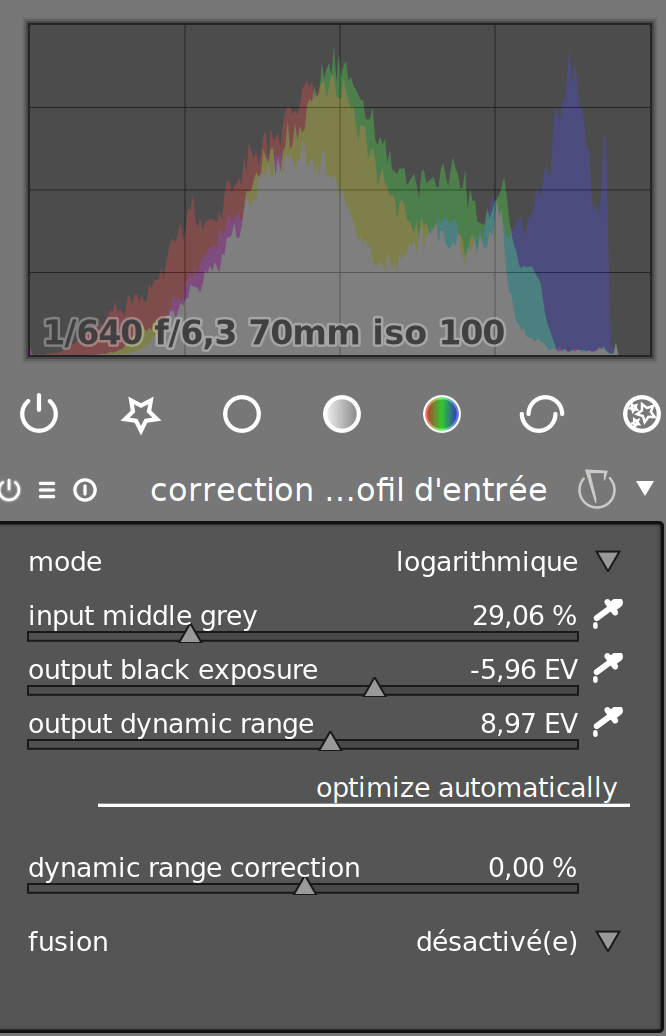This screenshot has height=1036, width=666.
Task: Open favorites module group star icon
Action: tap(141, 414)
